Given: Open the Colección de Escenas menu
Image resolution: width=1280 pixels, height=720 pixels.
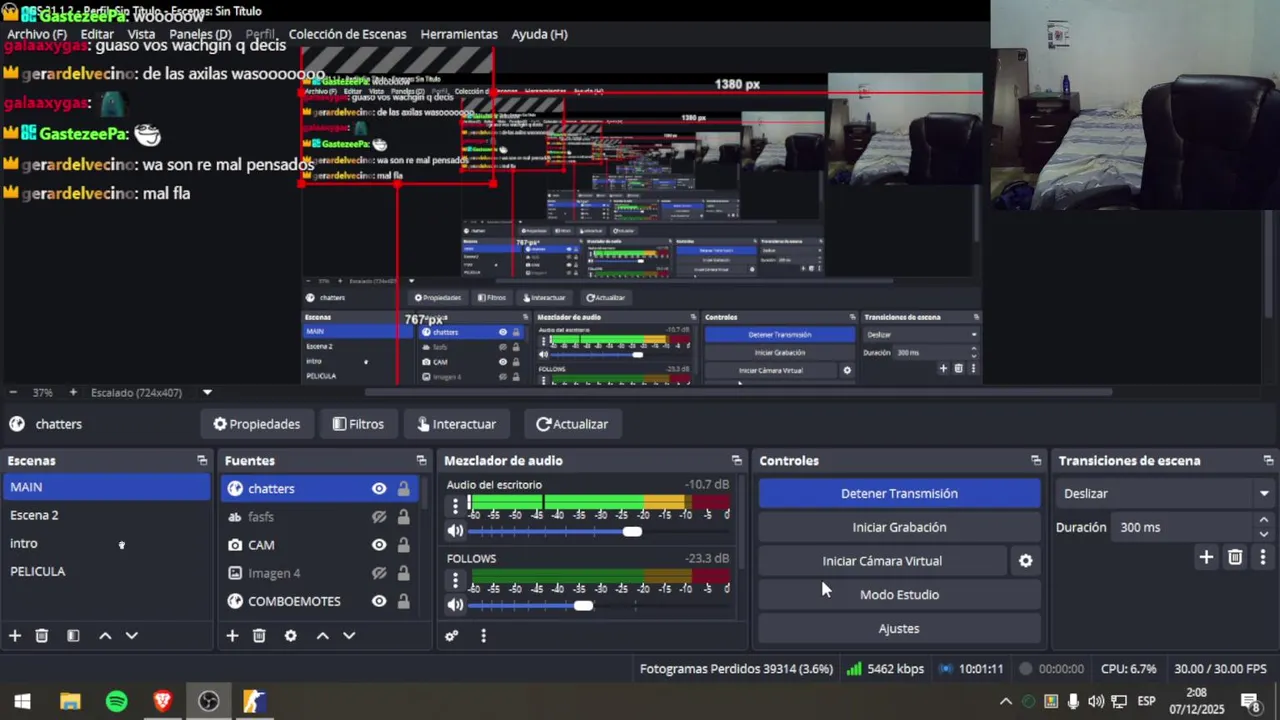Looking at the screenshot, I should [347, 34].
